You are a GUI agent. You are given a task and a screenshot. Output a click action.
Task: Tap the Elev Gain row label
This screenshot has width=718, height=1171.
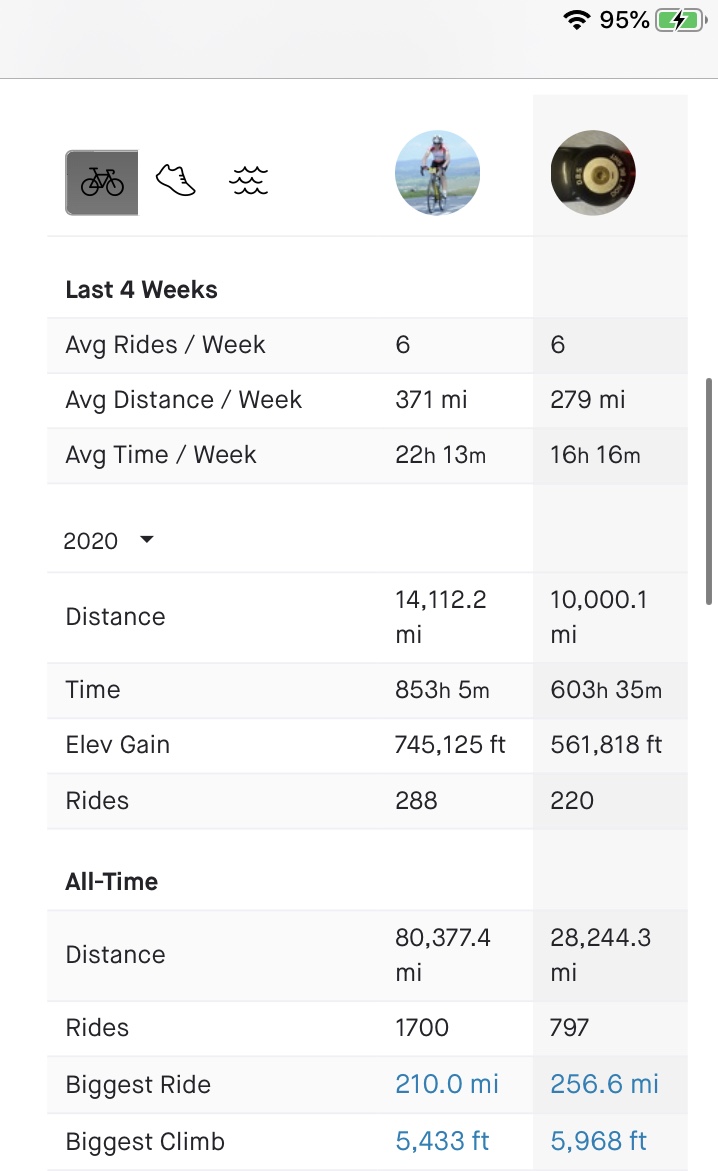click(118, 745)
